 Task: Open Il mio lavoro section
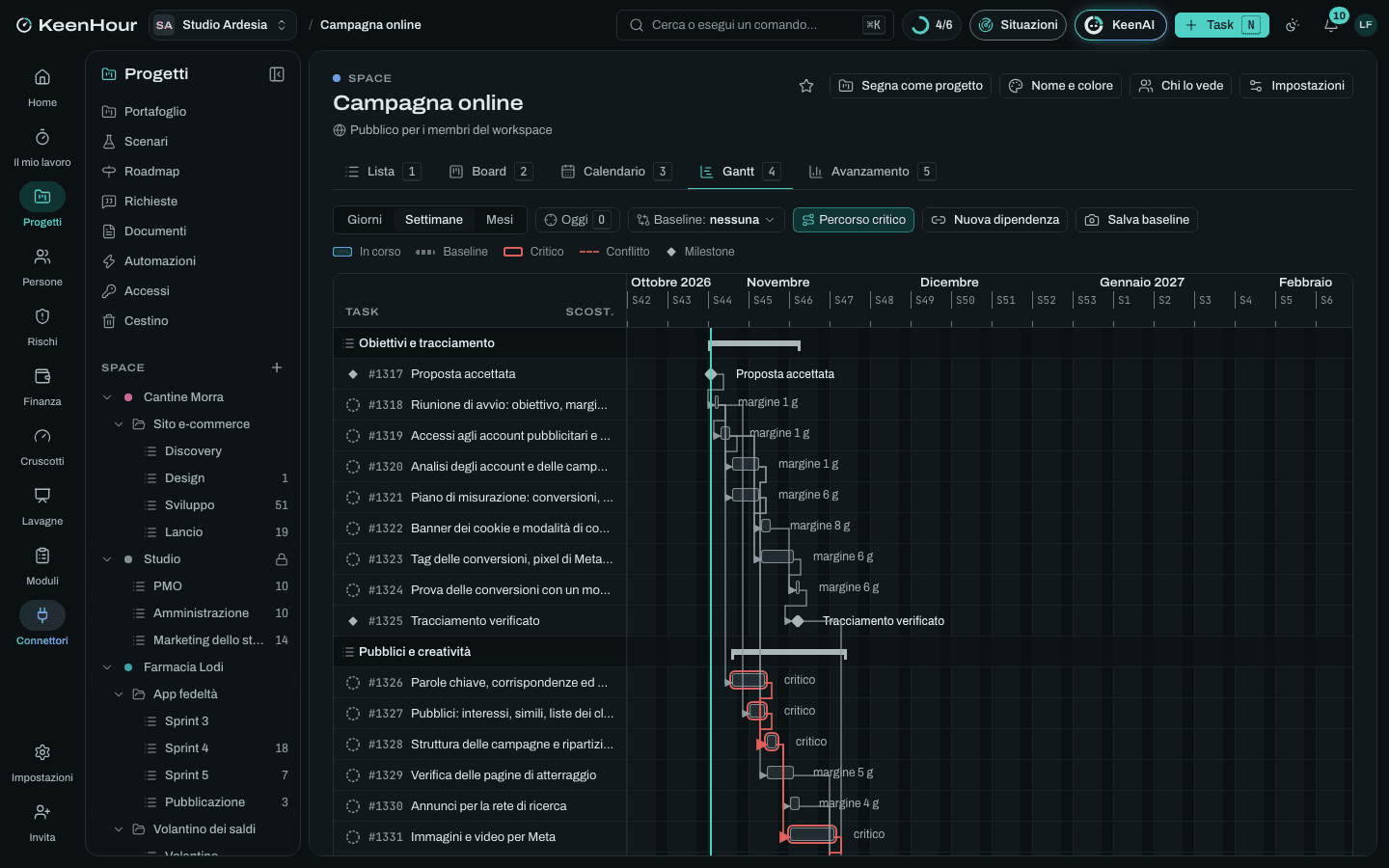tap(42, 147)
